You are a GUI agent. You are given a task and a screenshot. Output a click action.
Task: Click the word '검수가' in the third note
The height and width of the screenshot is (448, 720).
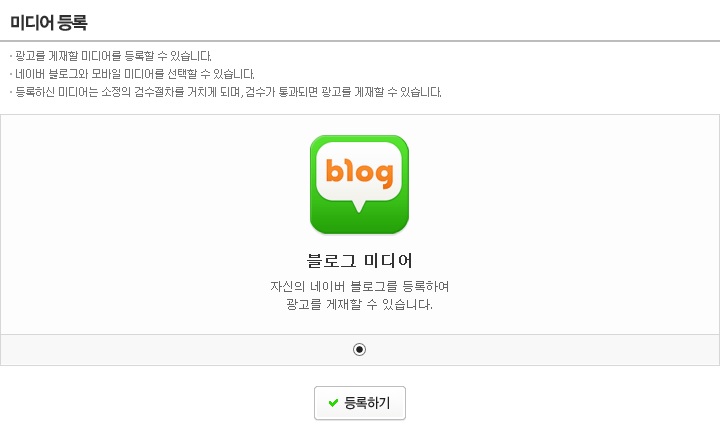[260, 92]
